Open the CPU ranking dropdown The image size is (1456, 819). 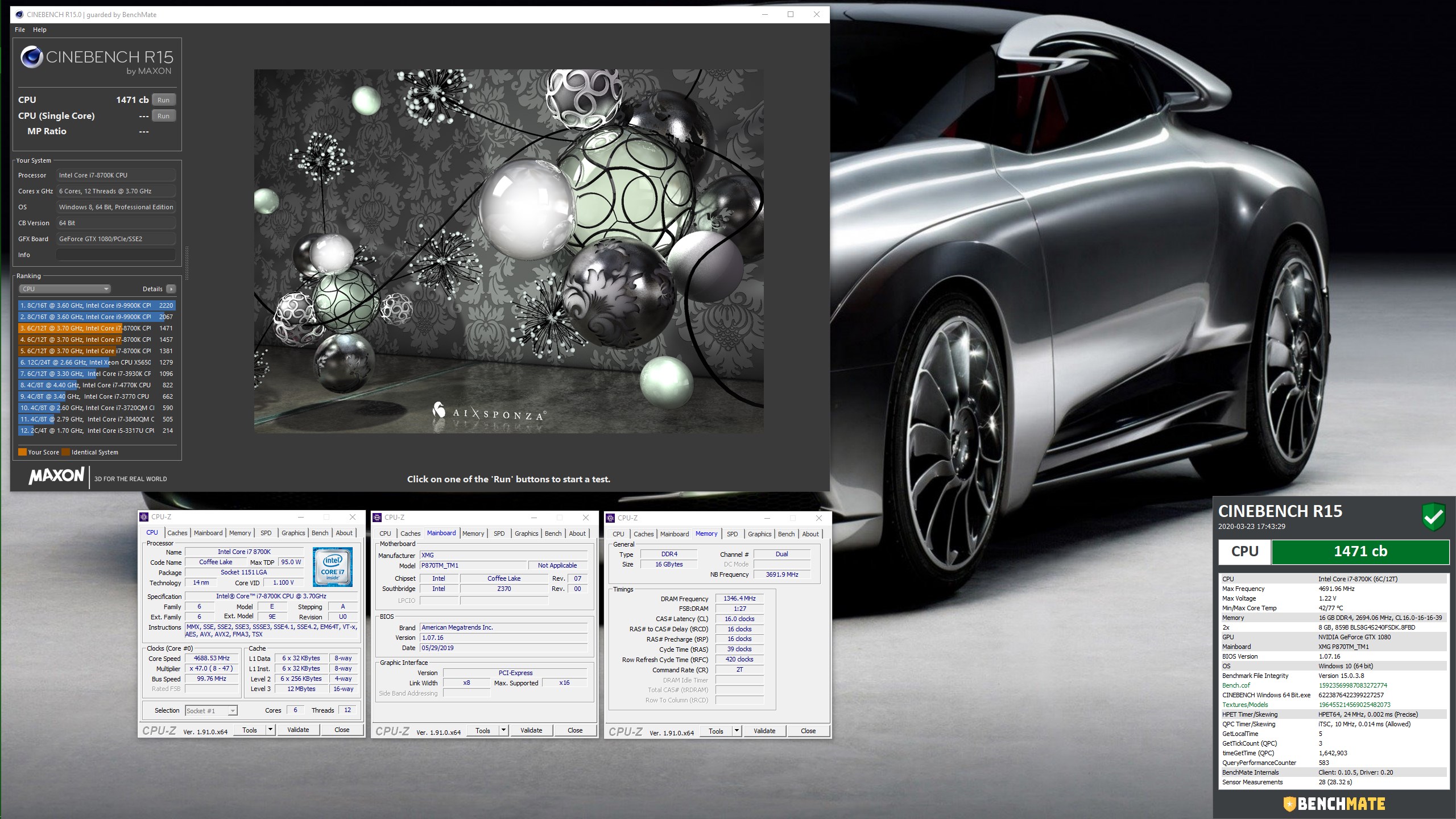tap(65, 289)
